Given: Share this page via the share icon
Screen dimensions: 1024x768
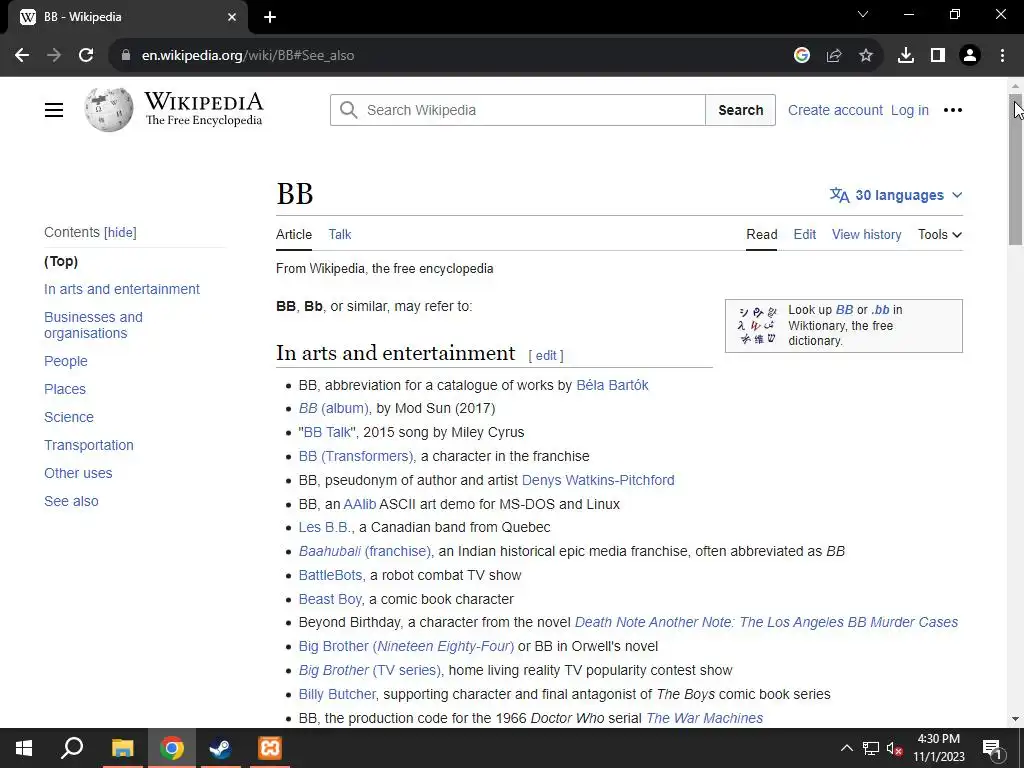Looking at the screenshot, I should 834,56.
